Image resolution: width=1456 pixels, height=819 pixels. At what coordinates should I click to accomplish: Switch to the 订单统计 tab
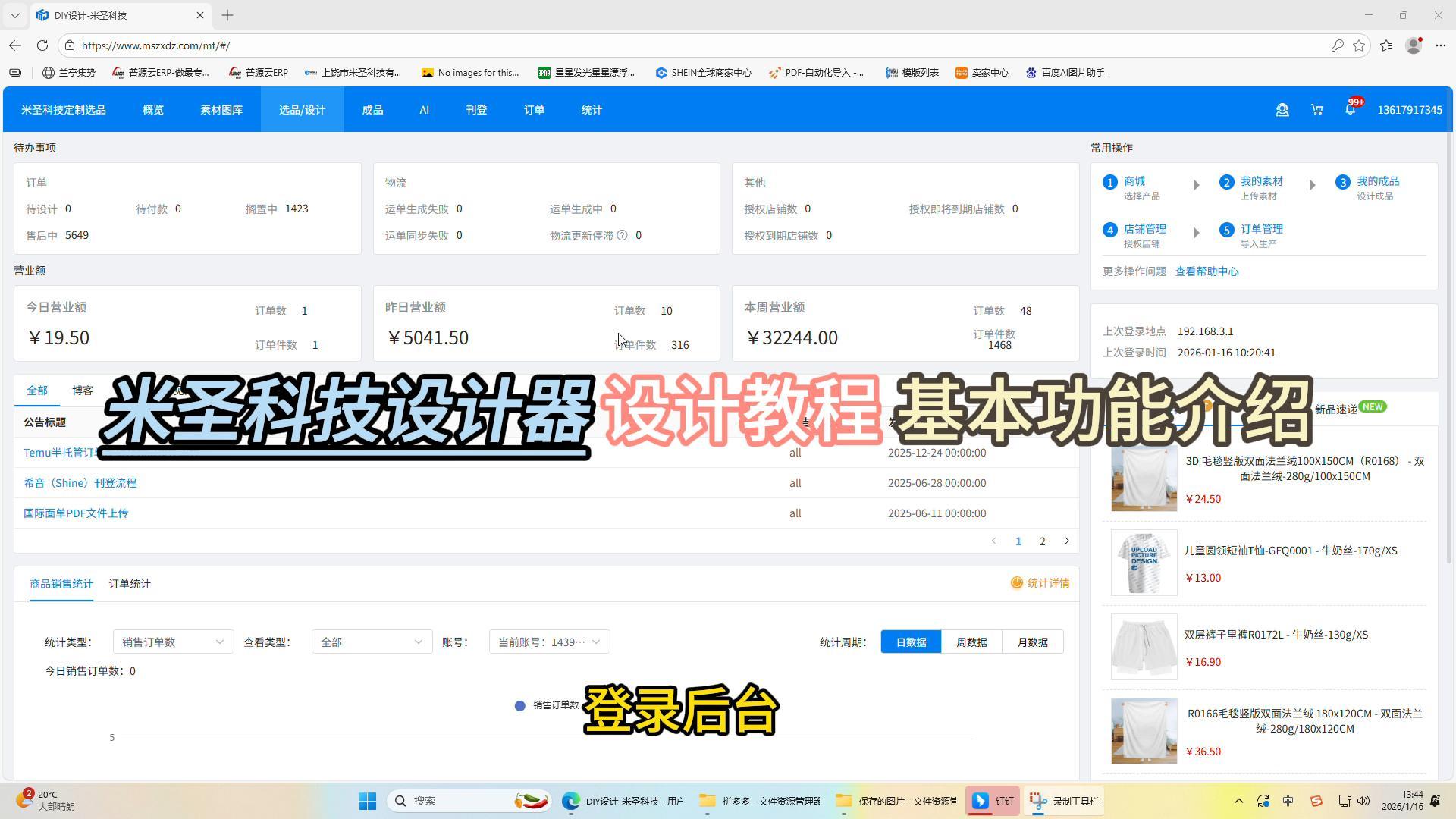(x=130, y=584)
